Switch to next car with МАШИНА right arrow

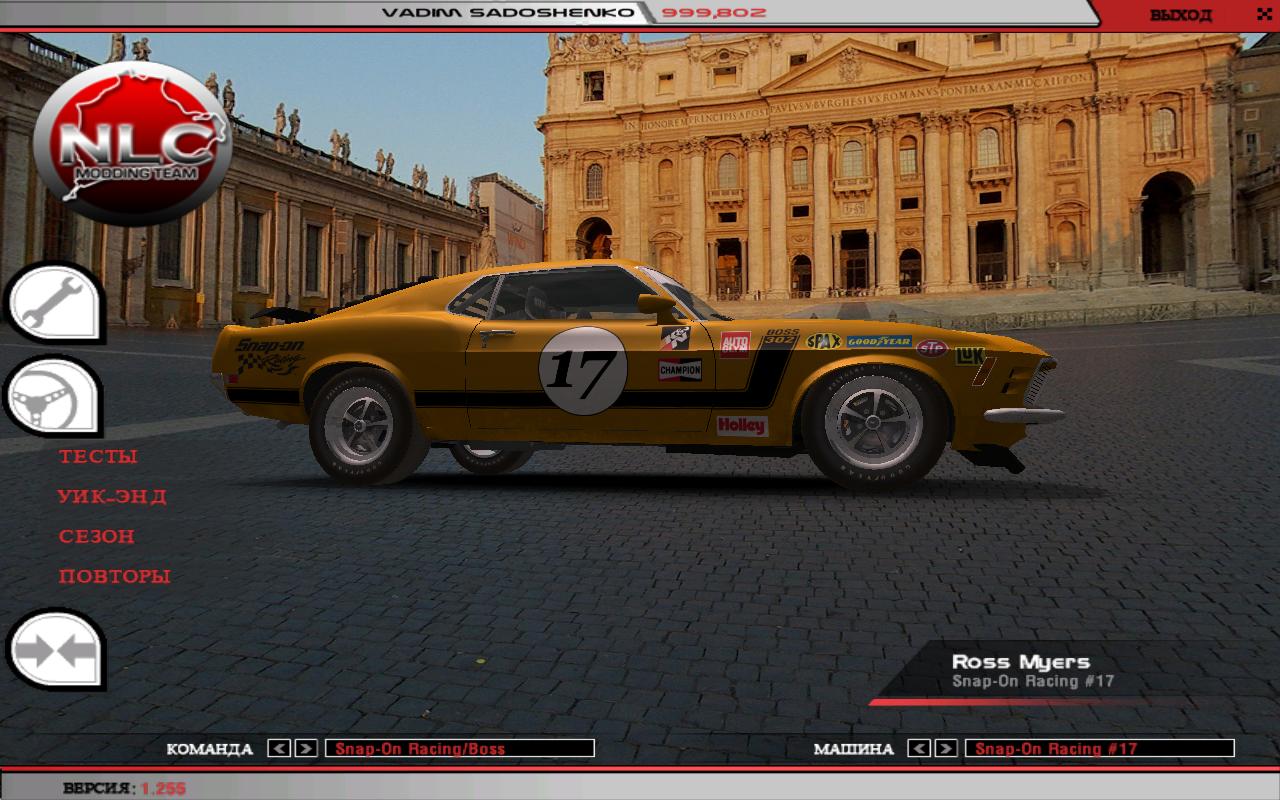point(946,748)
